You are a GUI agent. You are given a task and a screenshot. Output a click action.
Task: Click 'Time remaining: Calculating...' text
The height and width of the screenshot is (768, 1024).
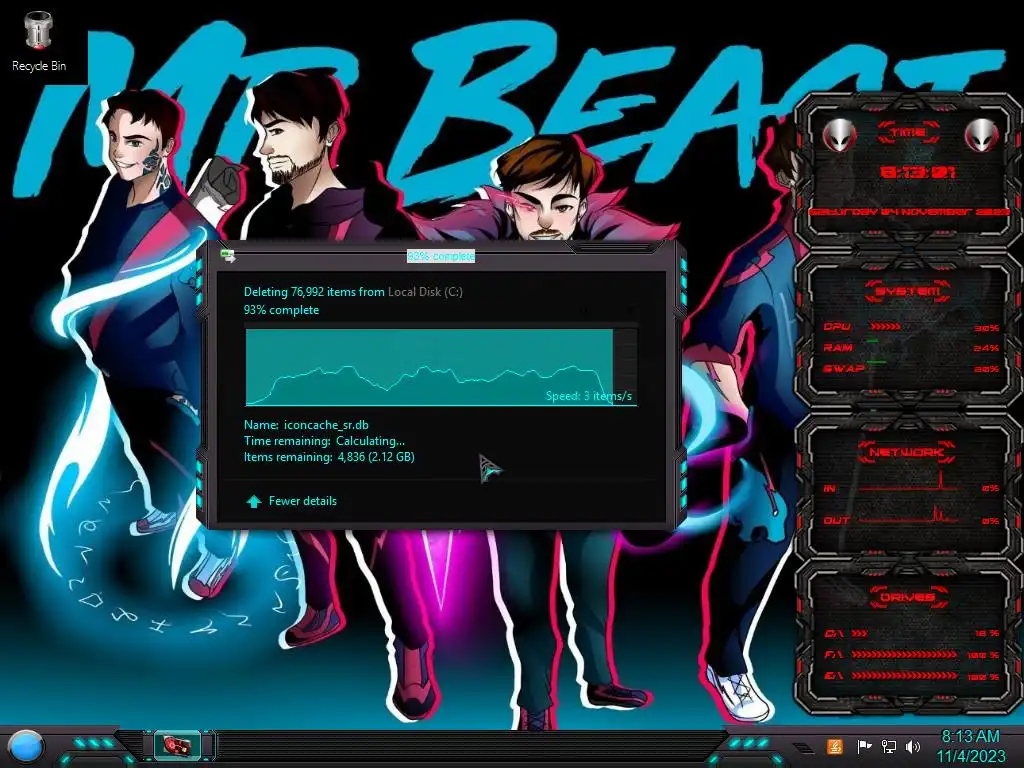[x=324, y=441]
